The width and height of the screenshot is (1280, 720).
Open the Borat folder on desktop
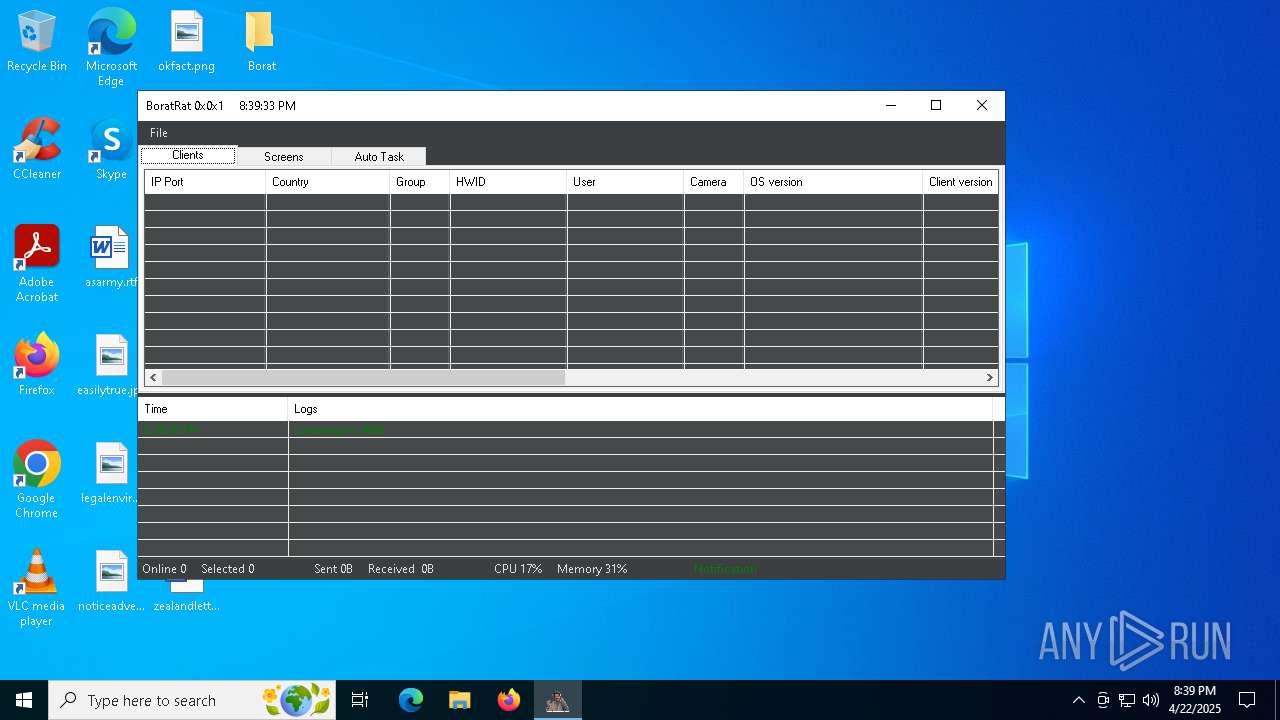tap(261, 42)
